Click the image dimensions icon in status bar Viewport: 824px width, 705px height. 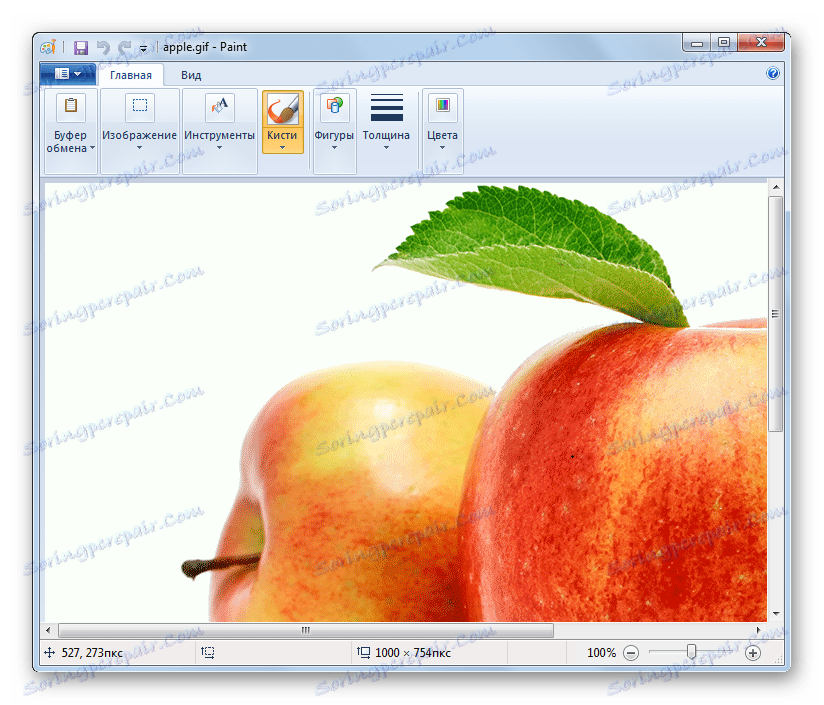click(x=364, y=652)
